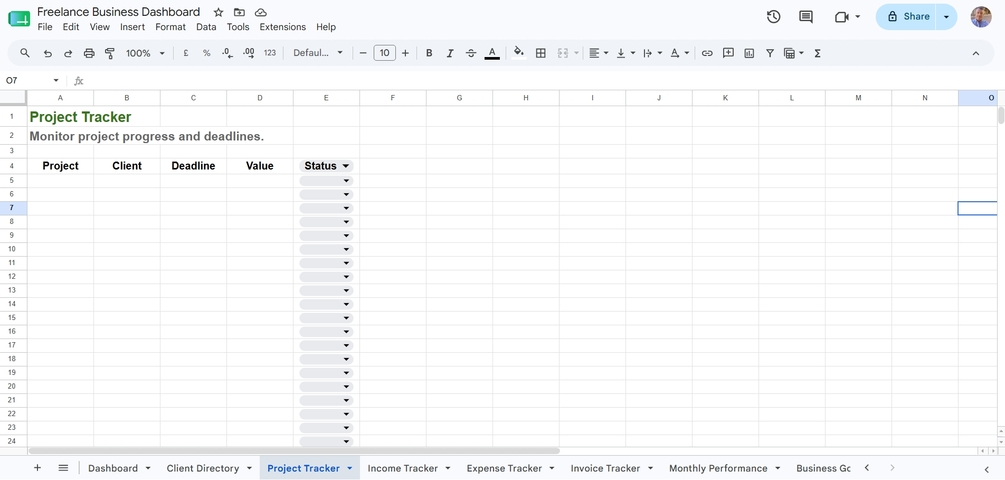Image resolution: width=1005 pixels, height=480 pixels.
Task: Open the account profile picture
Action: pos(981,17)
